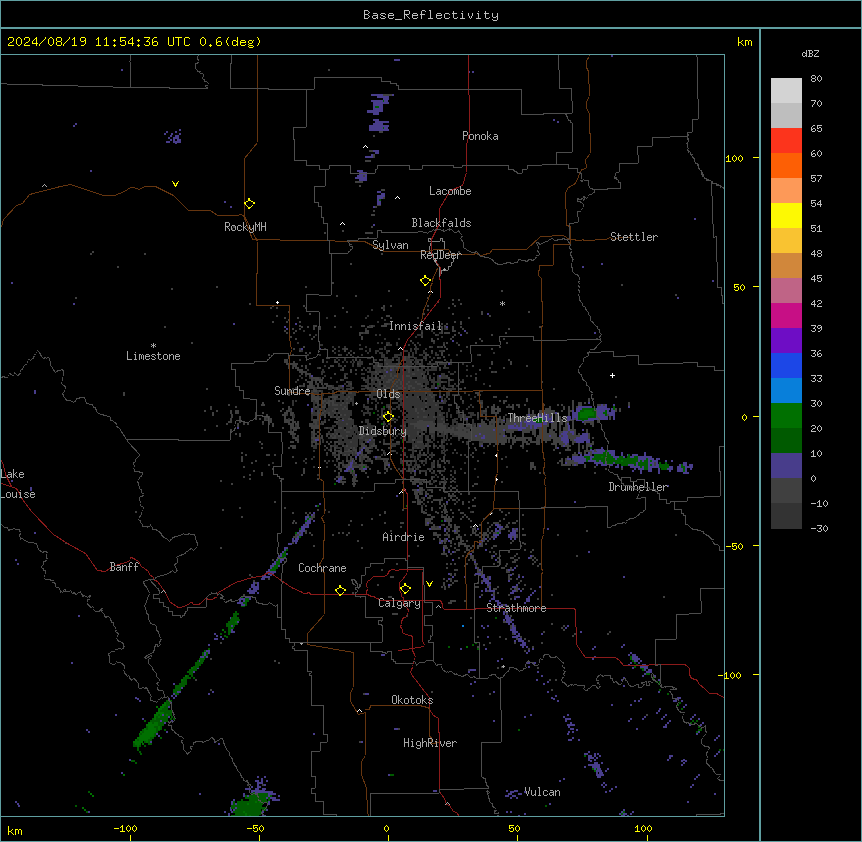
Task: Click the Airdrie city label
Action: pos(404,537)
